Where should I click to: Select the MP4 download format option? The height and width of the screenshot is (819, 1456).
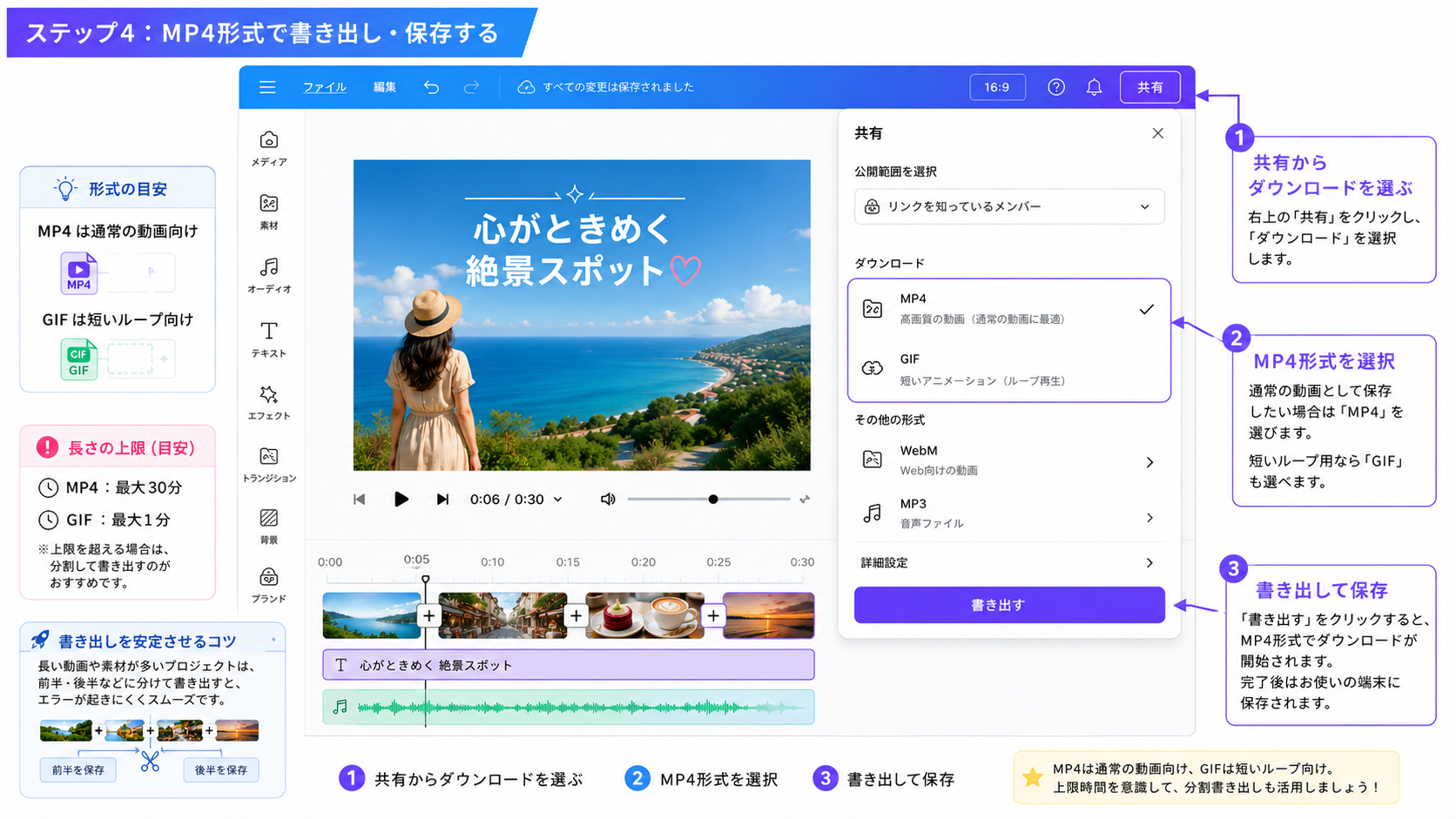[x=1009, y=309]
